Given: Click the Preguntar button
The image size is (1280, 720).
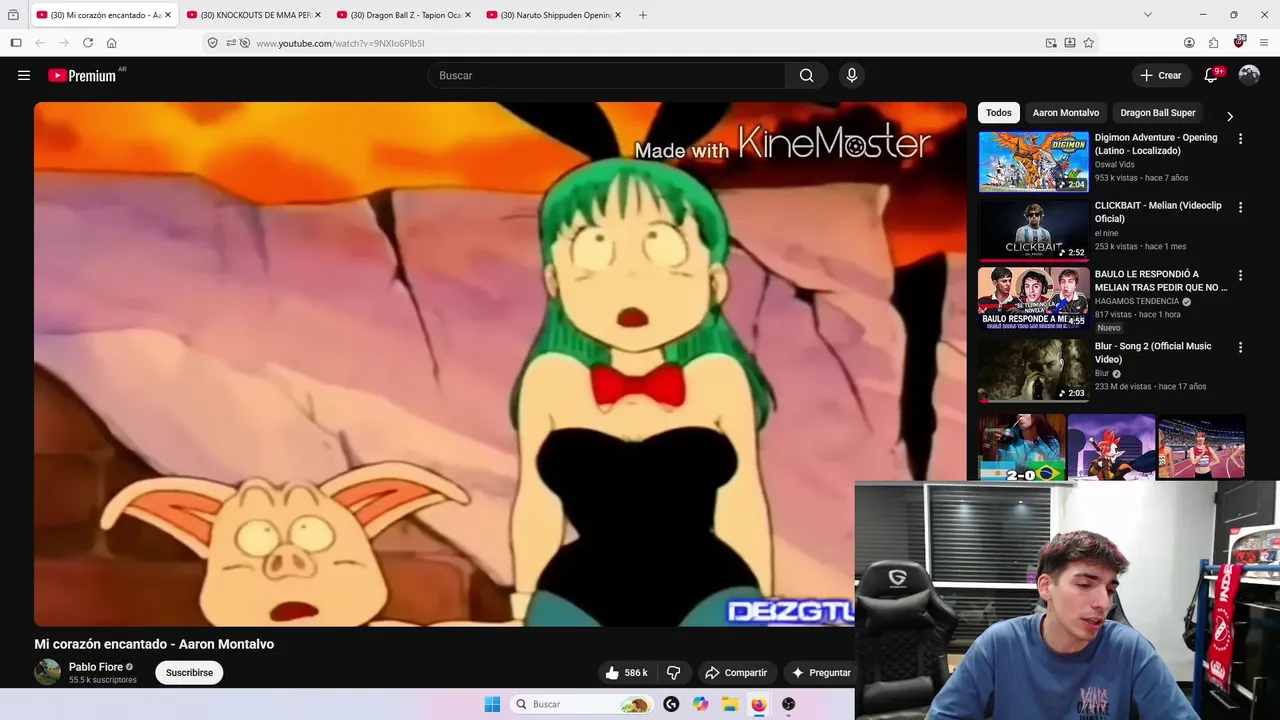Looking at the screenshot, I should pyautogui.click(x=820, y=673).
